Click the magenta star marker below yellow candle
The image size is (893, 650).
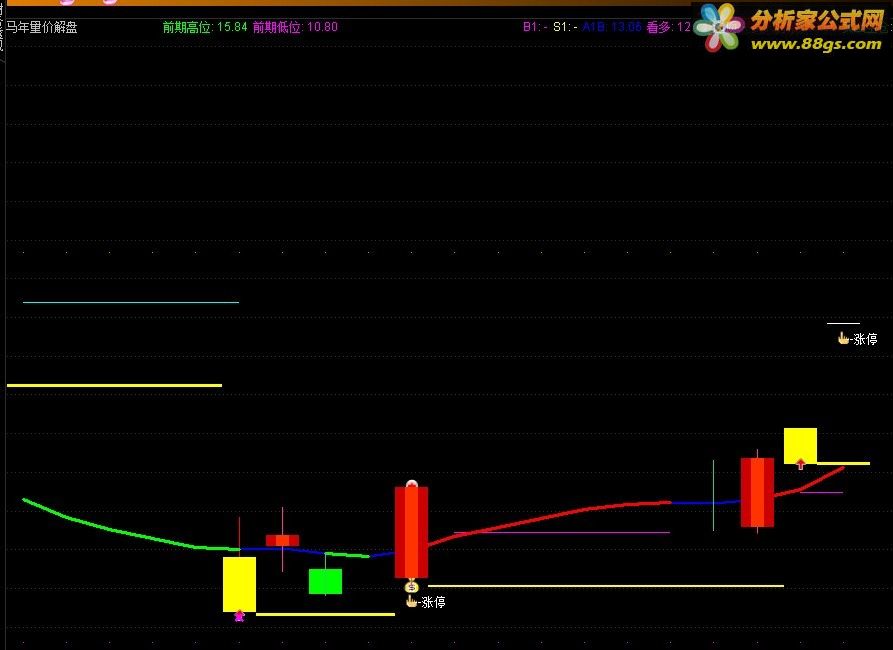[239, 616]
